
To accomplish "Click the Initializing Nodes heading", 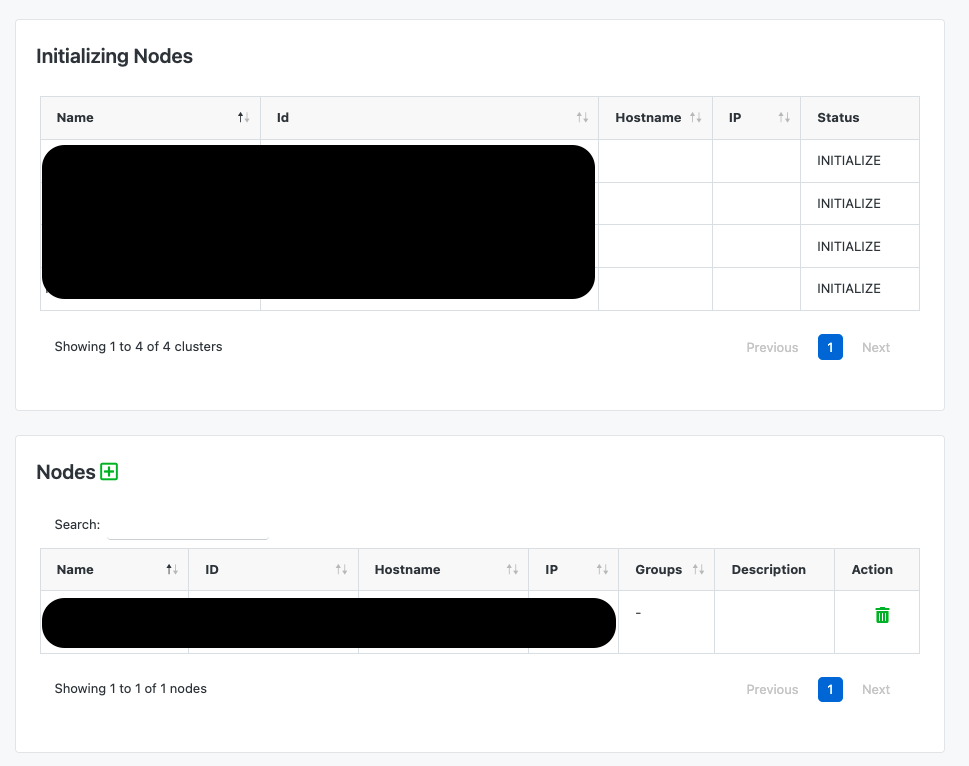I will coord(114,56).
